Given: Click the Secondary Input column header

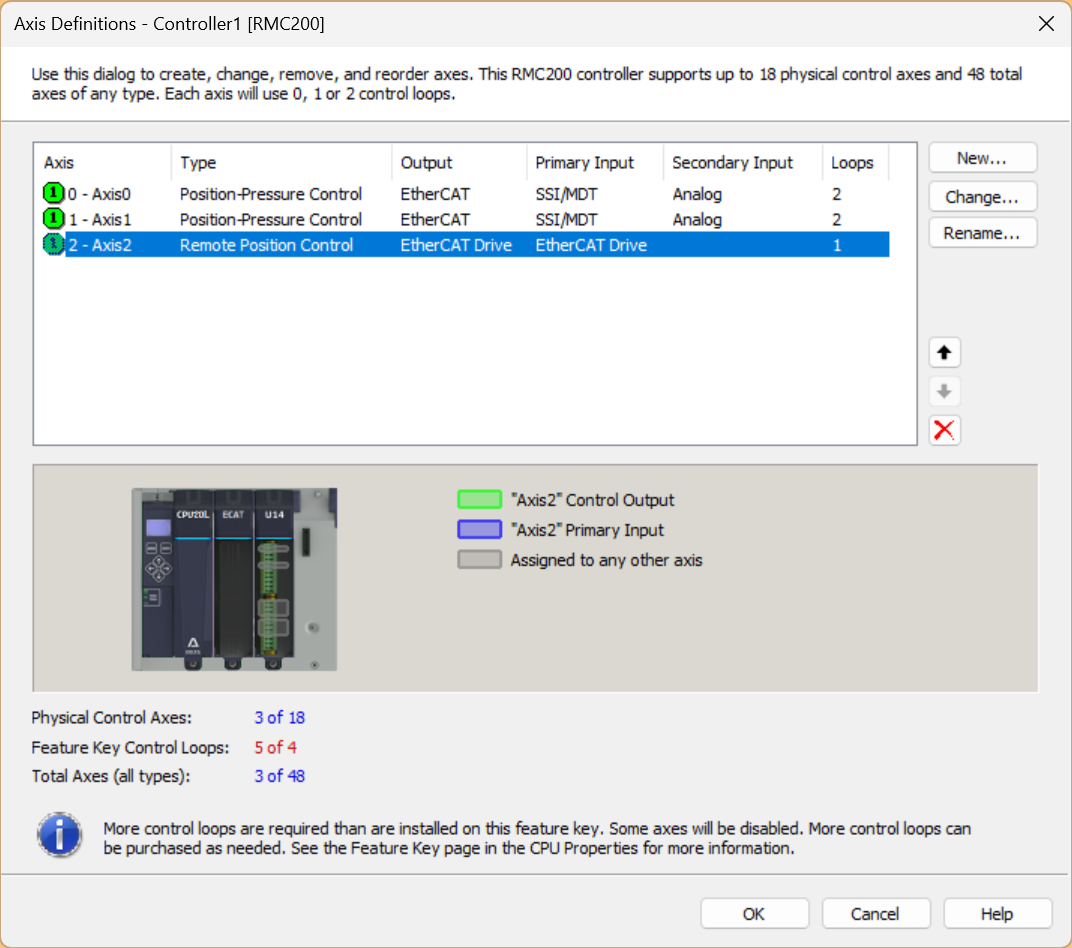Looking at the screenshot, I should 742,163.
